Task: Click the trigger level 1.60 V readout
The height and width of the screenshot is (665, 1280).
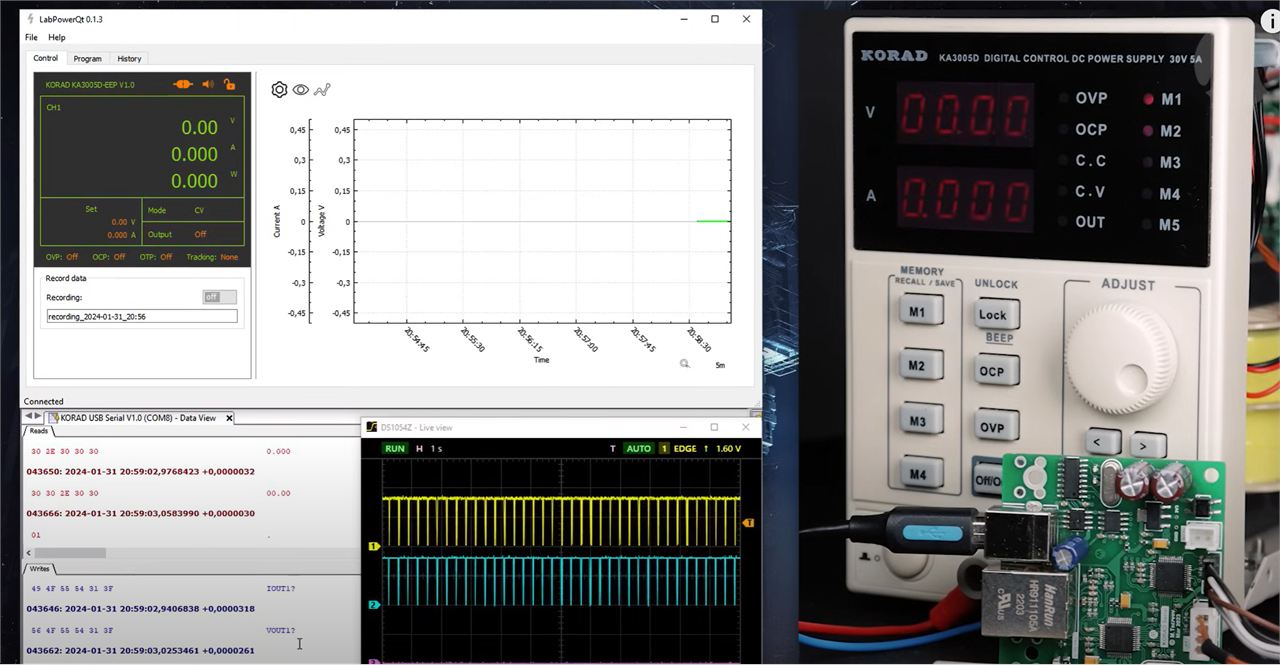Action: [729, 449]
